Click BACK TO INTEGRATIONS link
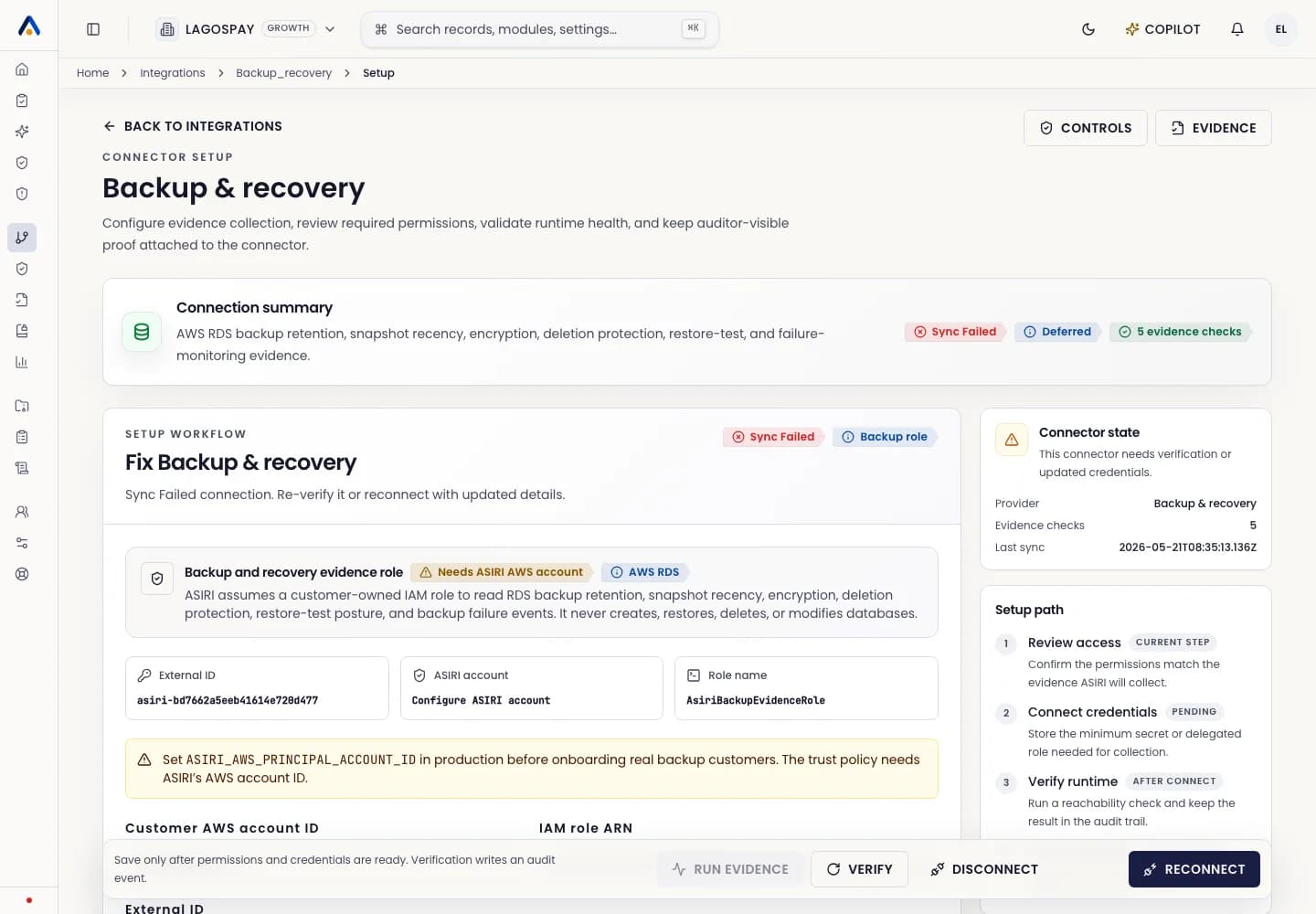Screen dimensions: 1316x914 pos(193,126)
